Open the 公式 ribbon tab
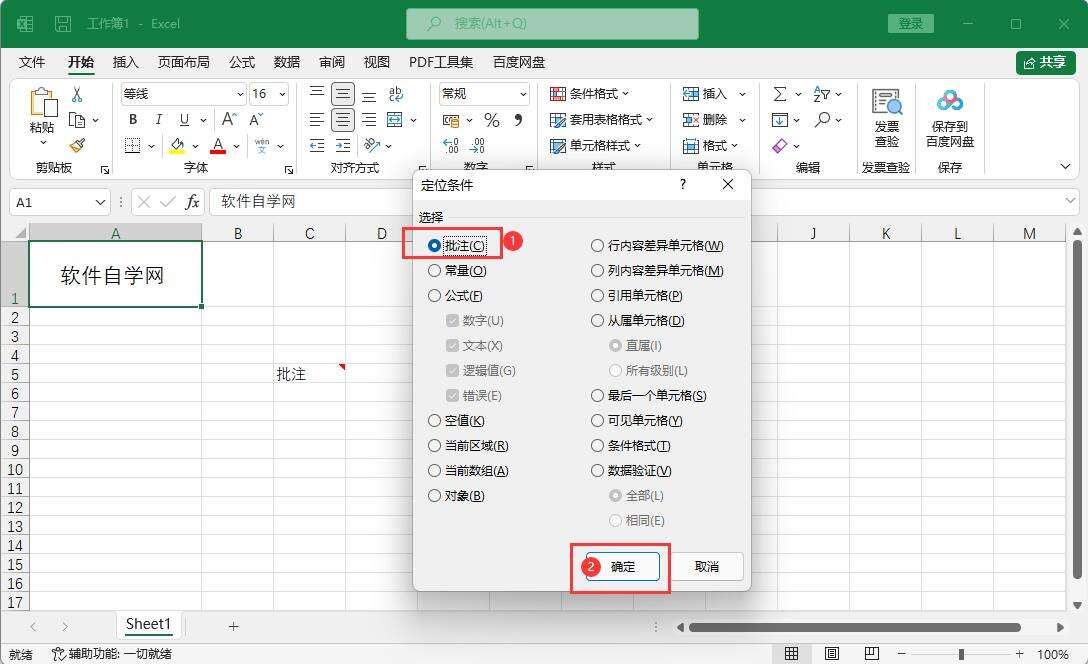 (x=242, y=62)
